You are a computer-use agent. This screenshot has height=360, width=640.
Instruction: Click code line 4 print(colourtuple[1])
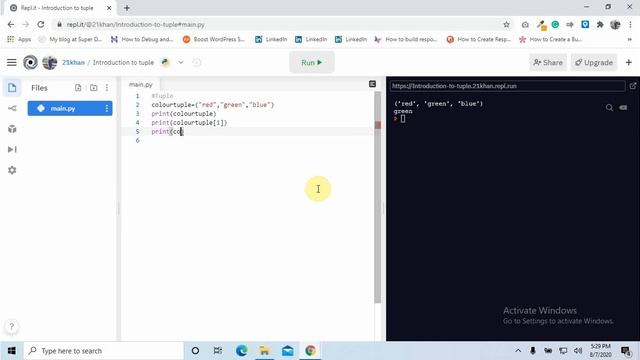click(189, 122)
